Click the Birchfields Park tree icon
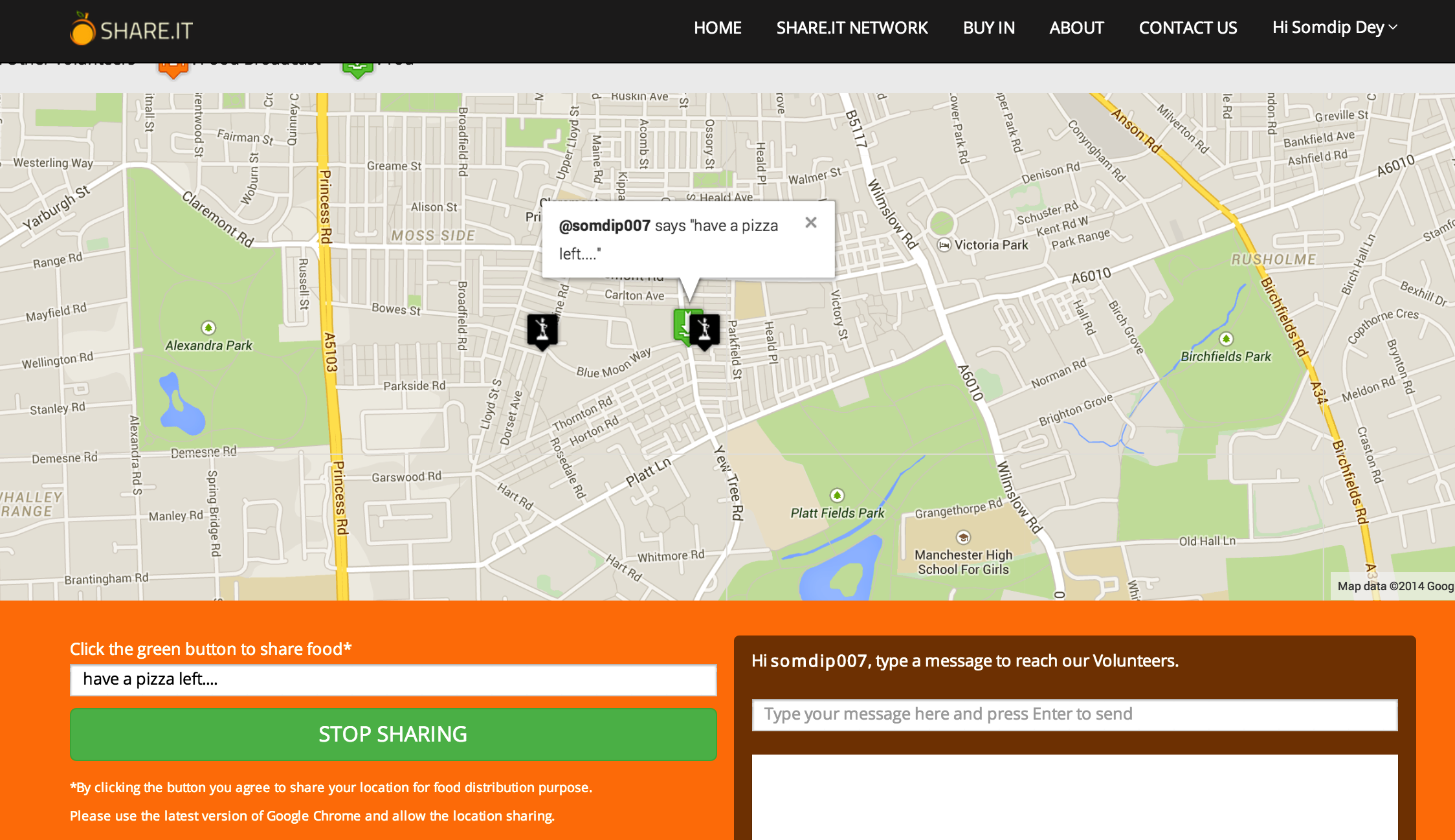This screenshot has width=1455, height=840. pyautogui.click(x=1226, y=339)
